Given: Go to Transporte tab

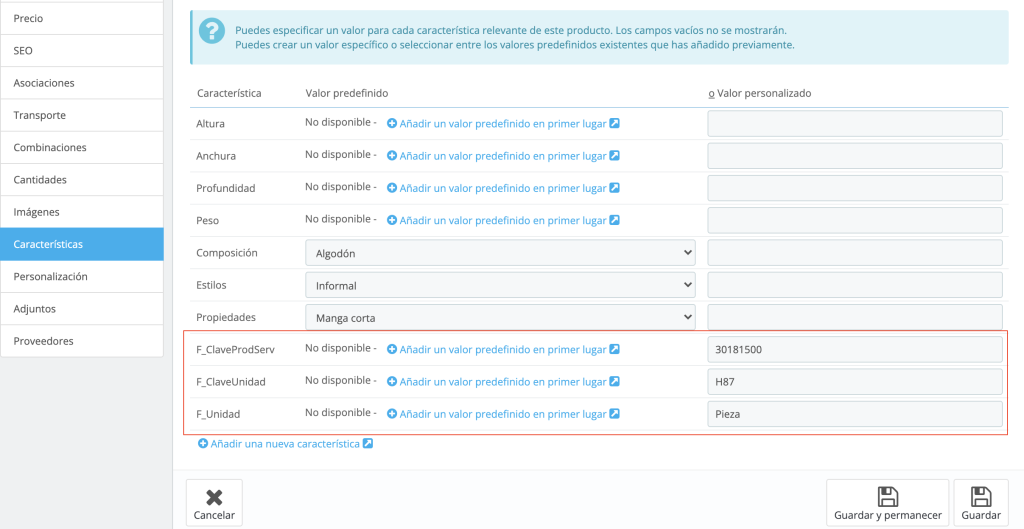Looking at the screenshot, I should click(82, 115).
